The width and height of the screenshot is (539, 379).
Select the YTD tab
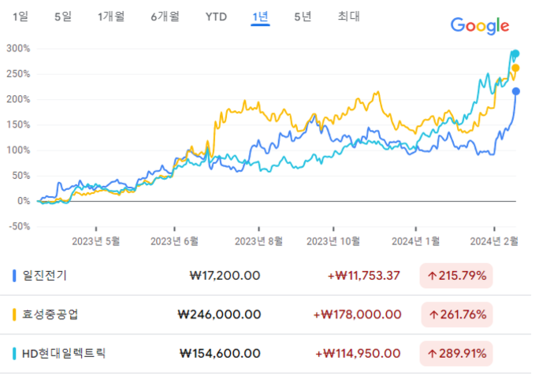[x=216, y=16]
